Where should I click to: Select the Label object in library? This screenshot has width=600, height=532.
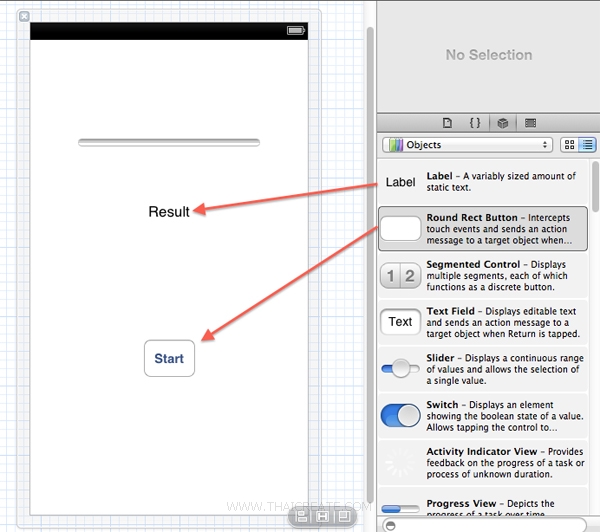click(483, 182)
